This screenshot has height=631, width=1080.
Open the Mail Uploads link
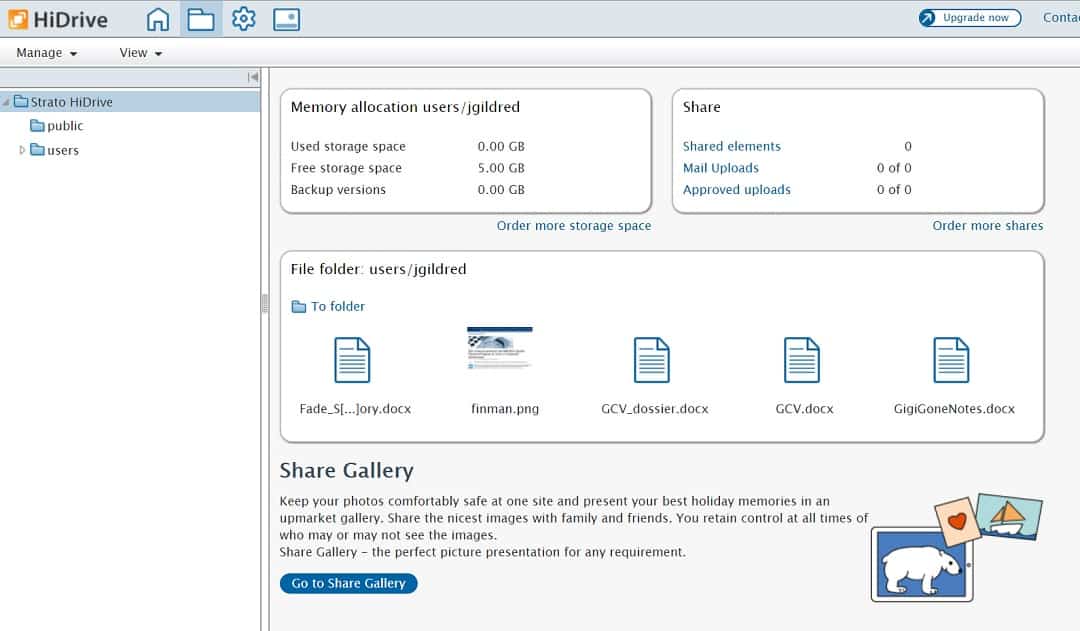(720, 167)
